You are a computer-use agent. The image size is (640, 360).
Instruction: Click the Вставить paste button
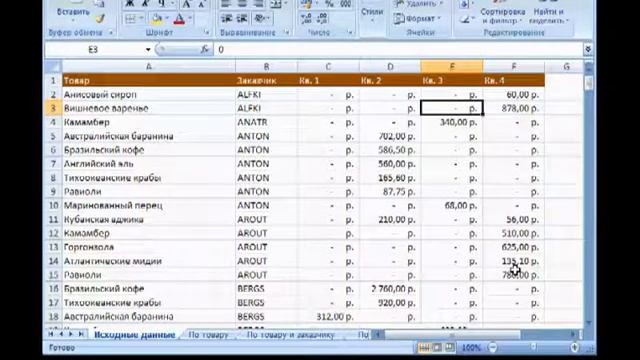(x=73, y=12)
